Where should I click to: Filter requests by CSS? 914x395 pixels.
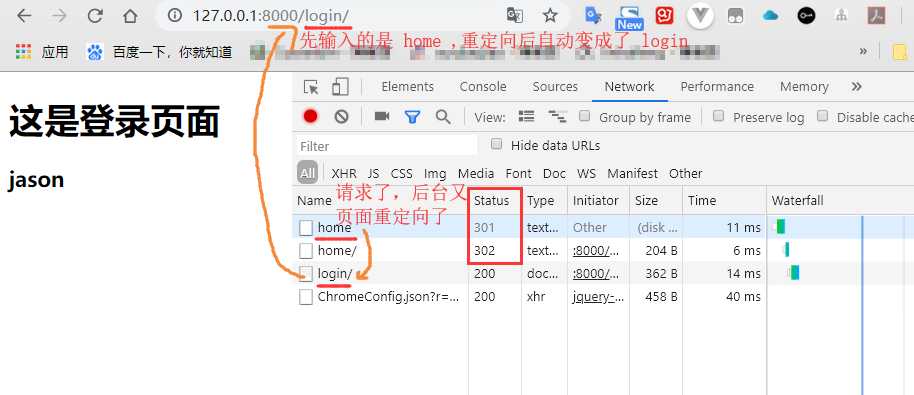click(x=402, y=174)
